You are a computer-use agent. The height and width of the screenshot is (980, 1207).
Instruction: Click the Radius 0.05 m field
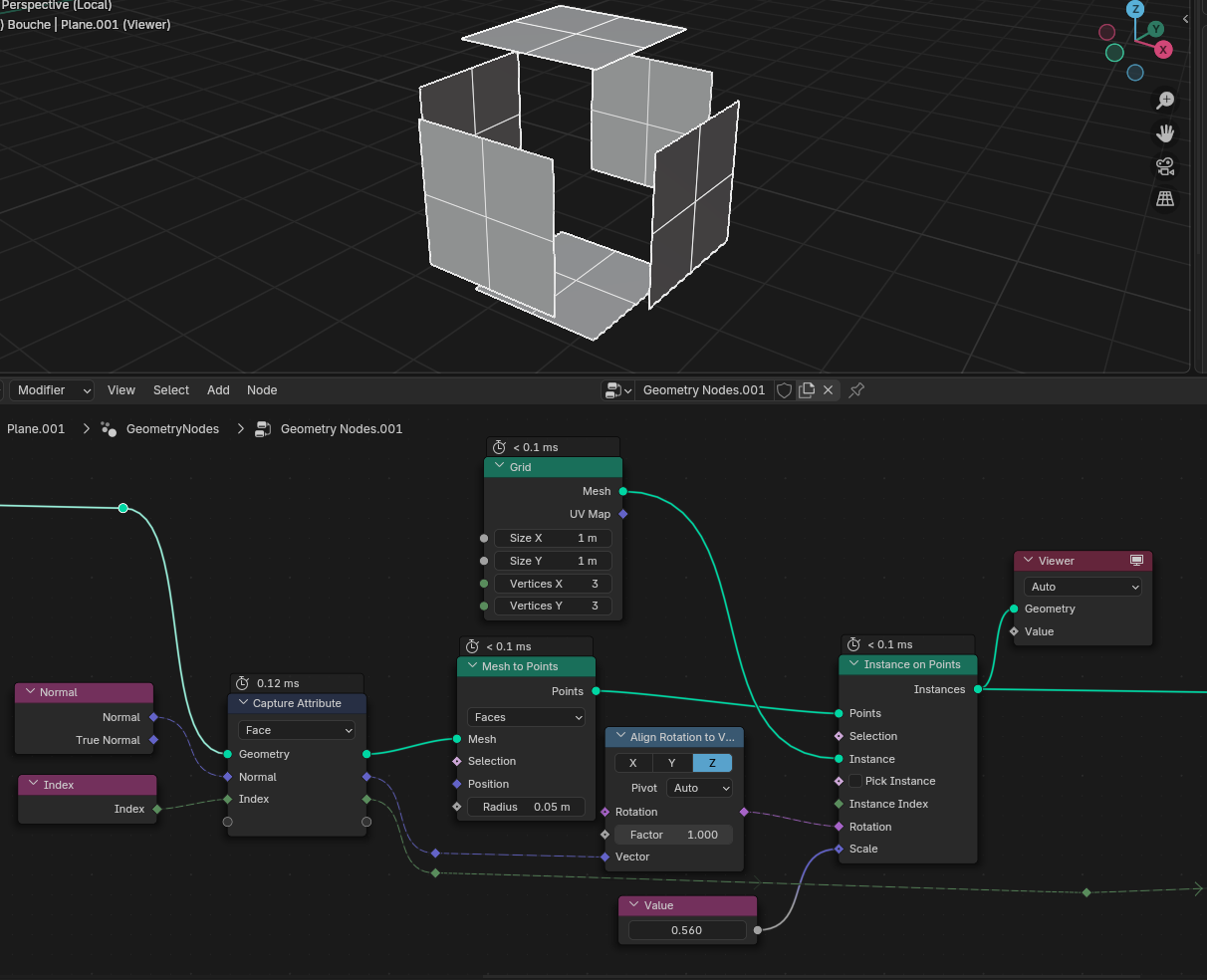tap(526, 807)
